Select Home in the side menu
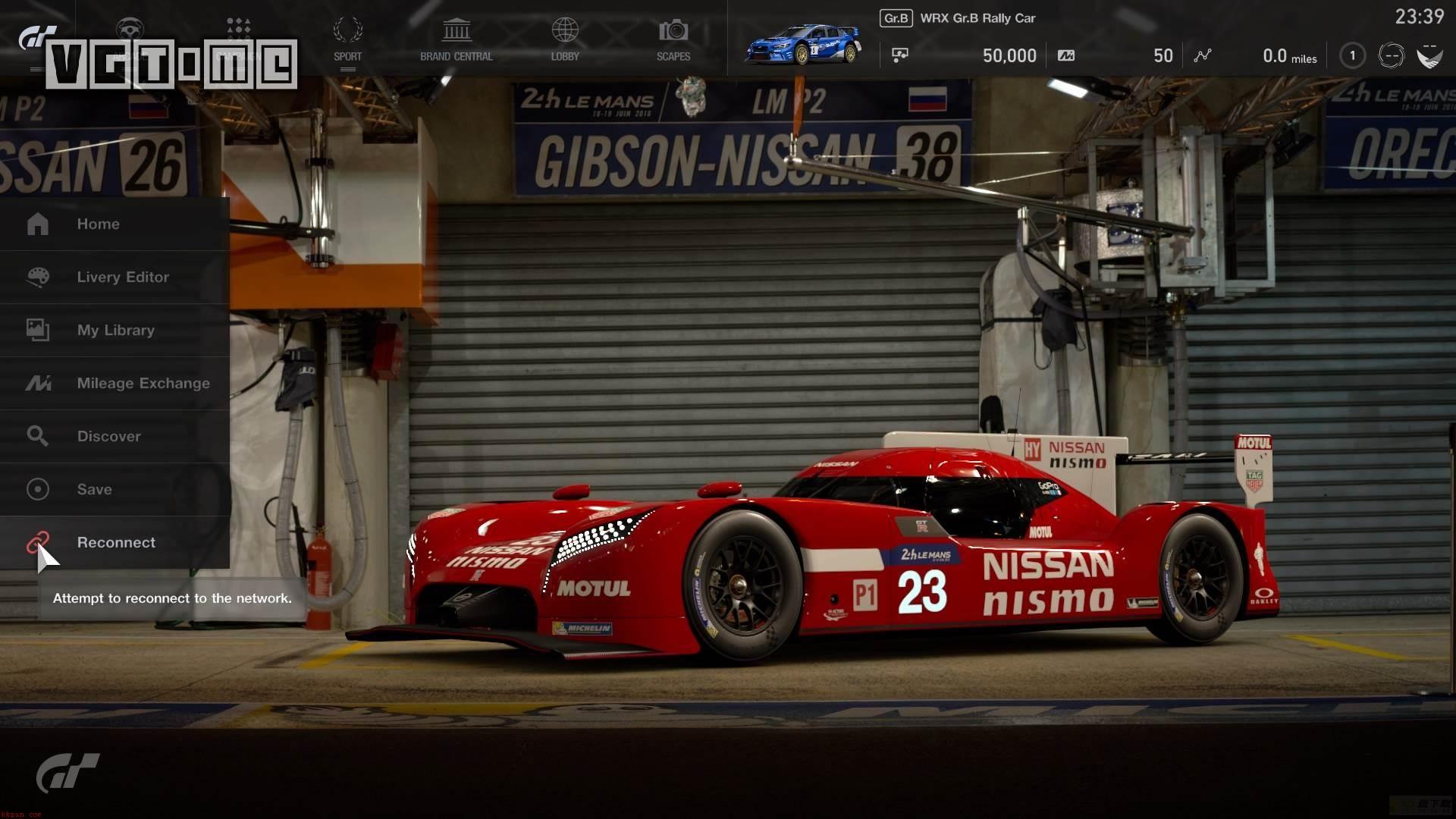The width and height of the screenshot is (1456, 819). coord(115,224)
